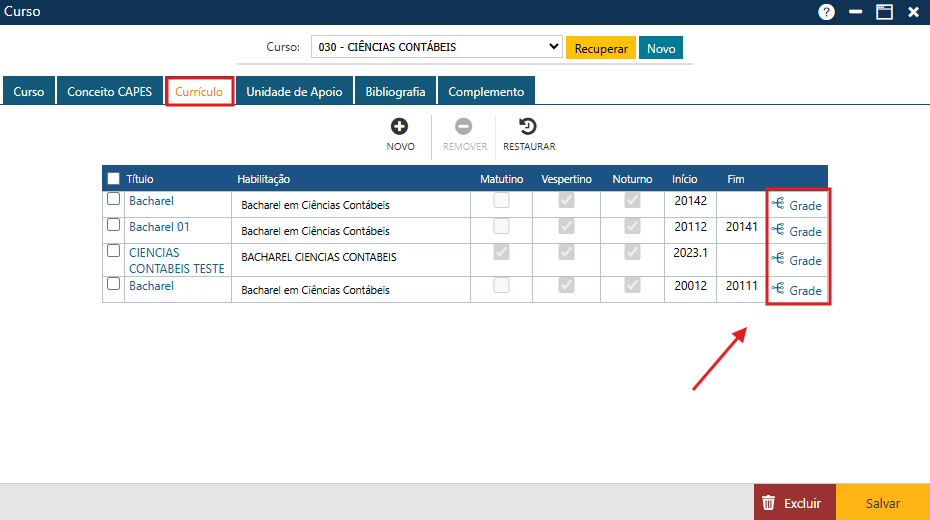Check the row checkbox for Bacharel 01
Viewport: 930px width, 520px height.
113,225
